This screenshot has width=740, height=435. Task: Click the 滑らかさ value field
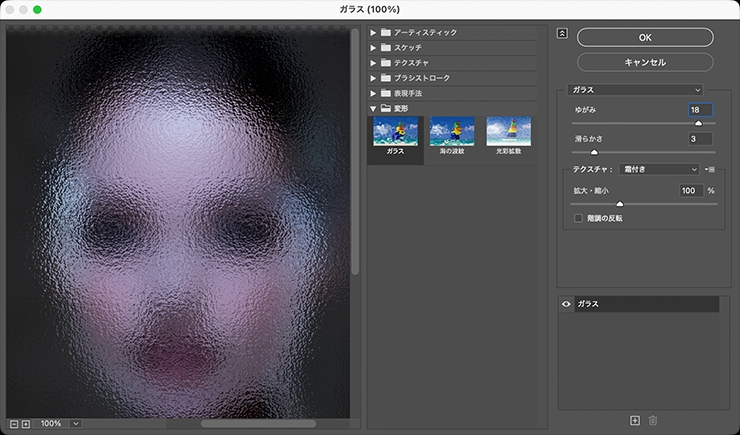(x=700, y=139)
